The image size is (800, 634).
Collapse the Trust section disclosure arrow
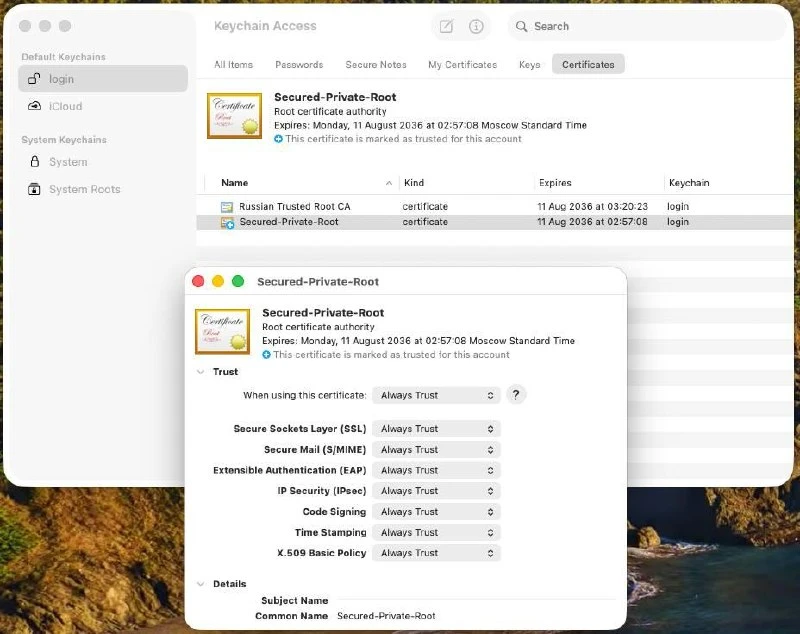(x=201, y=372)
